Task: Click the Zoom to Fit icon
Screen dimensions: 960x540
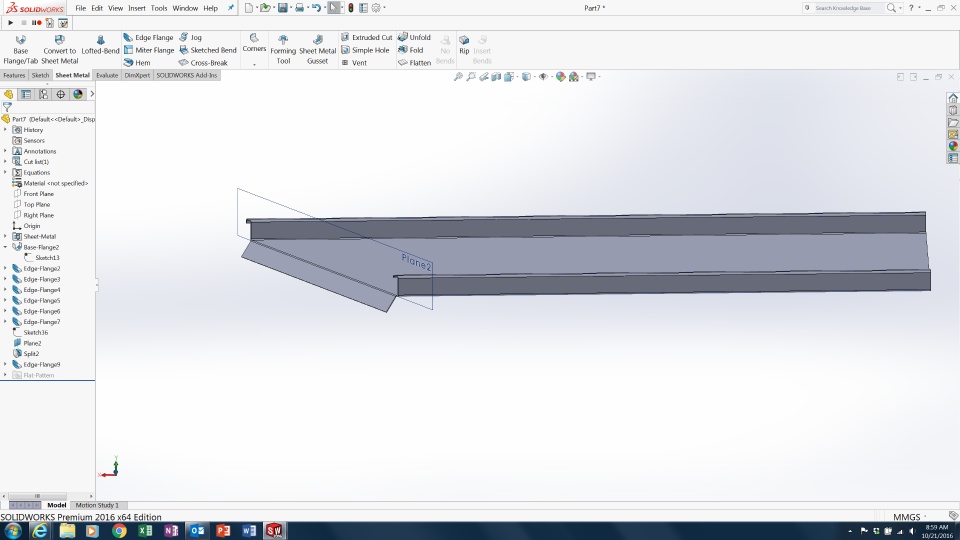Action: [x=458, y=77]
